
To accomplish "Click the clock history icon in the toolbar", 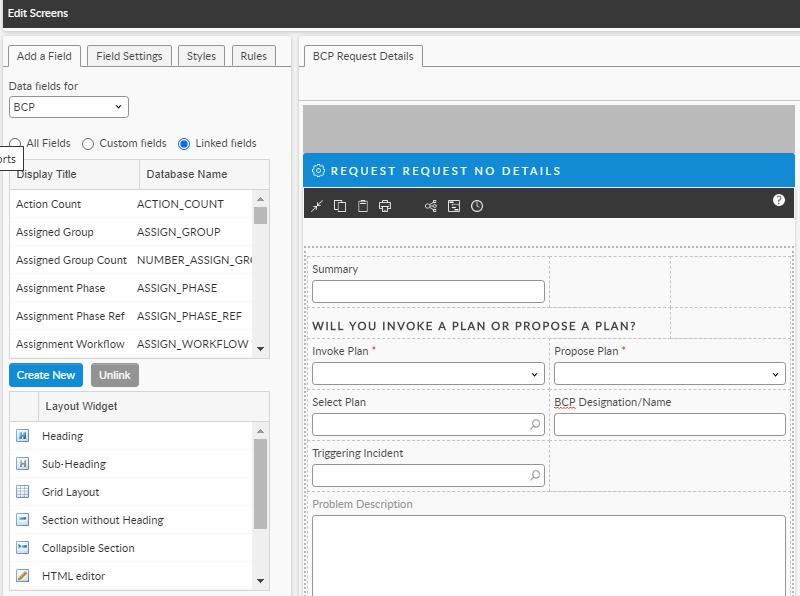I will point(477,206).
